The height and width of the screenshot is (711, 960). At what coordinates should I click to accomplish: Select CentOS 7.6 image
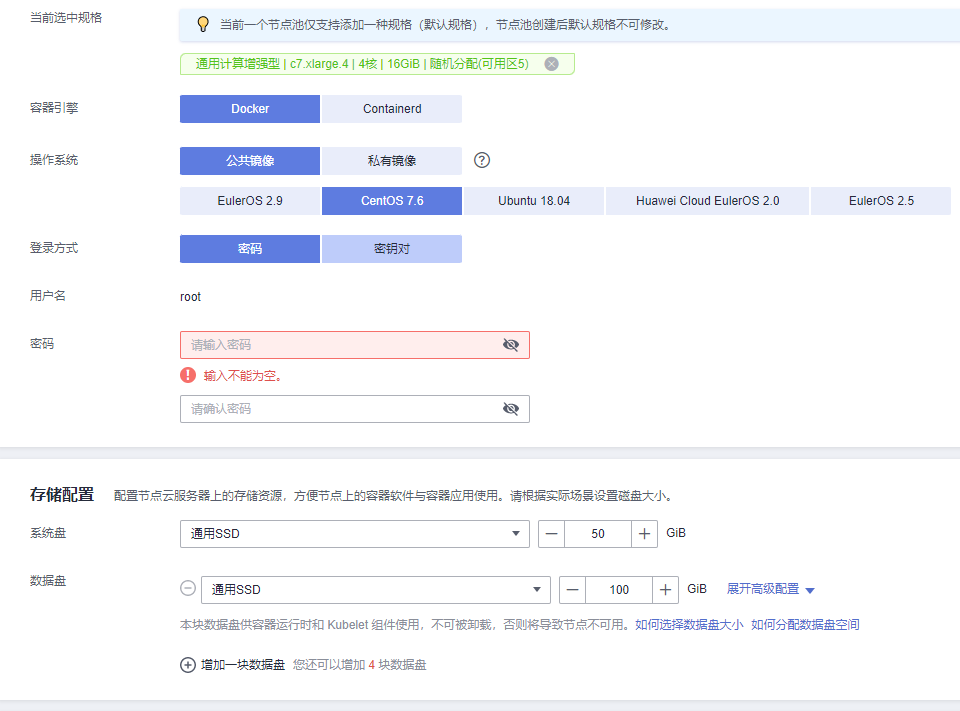pyautogui.click(x=392, y=201)
